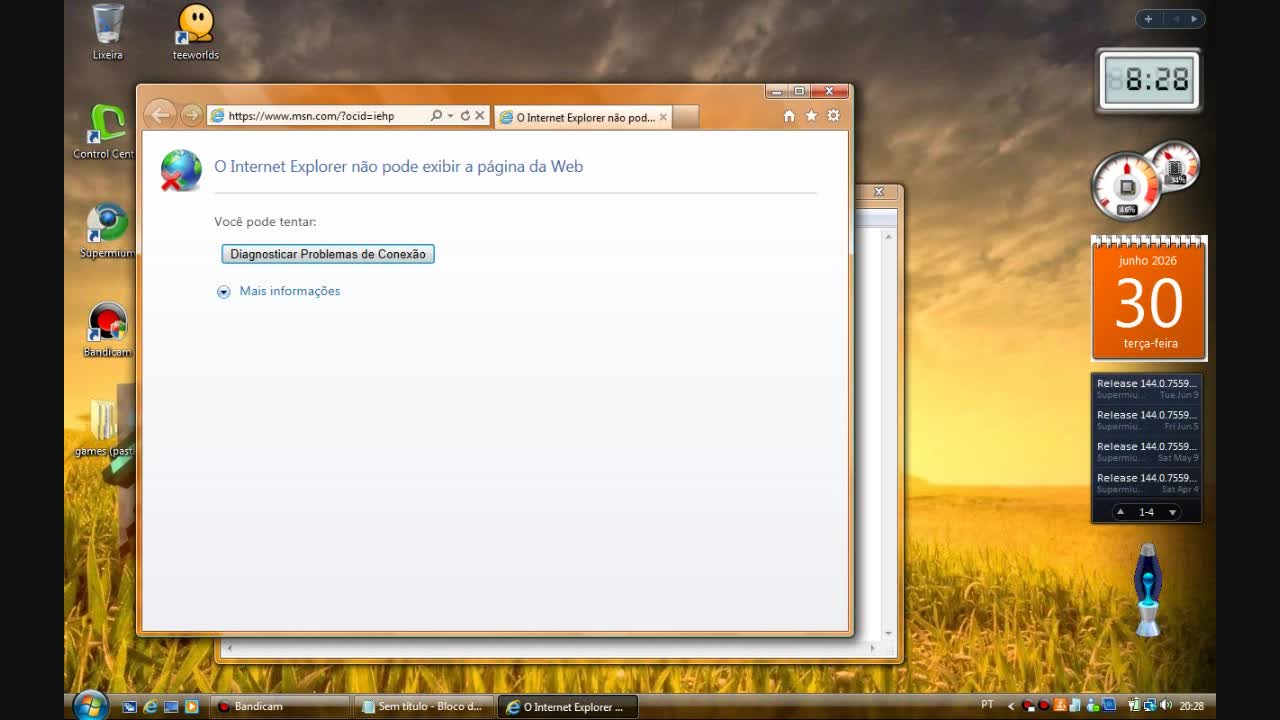Click the PT language indicator in taskbar
This screenshot has height=720, width=1280.
(988, 706)
